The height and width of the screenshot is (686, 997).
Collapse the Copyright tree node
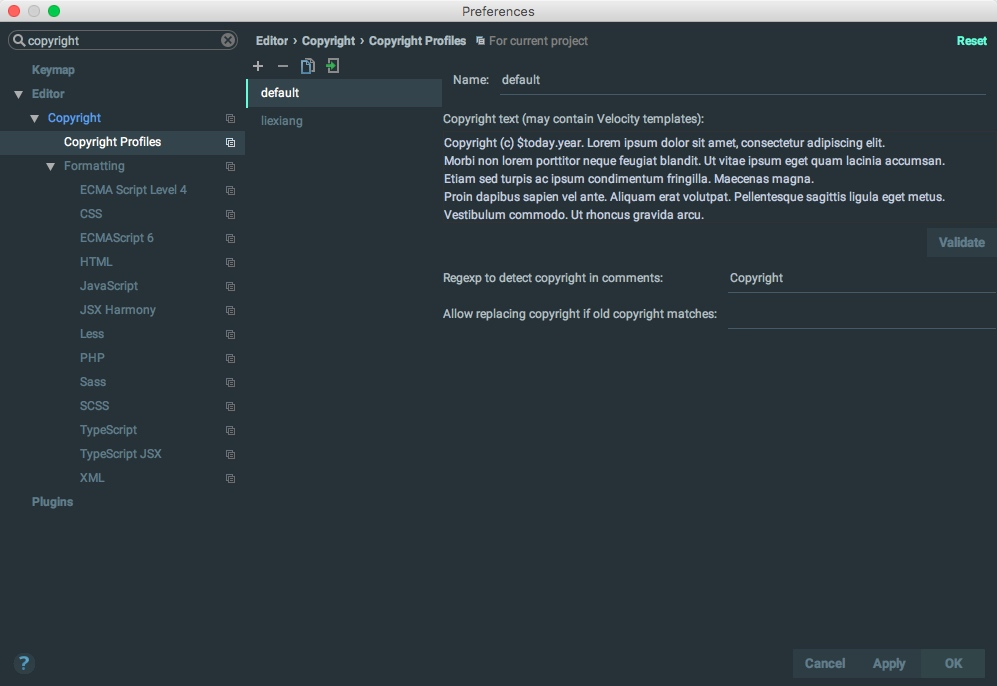point(34,118)
